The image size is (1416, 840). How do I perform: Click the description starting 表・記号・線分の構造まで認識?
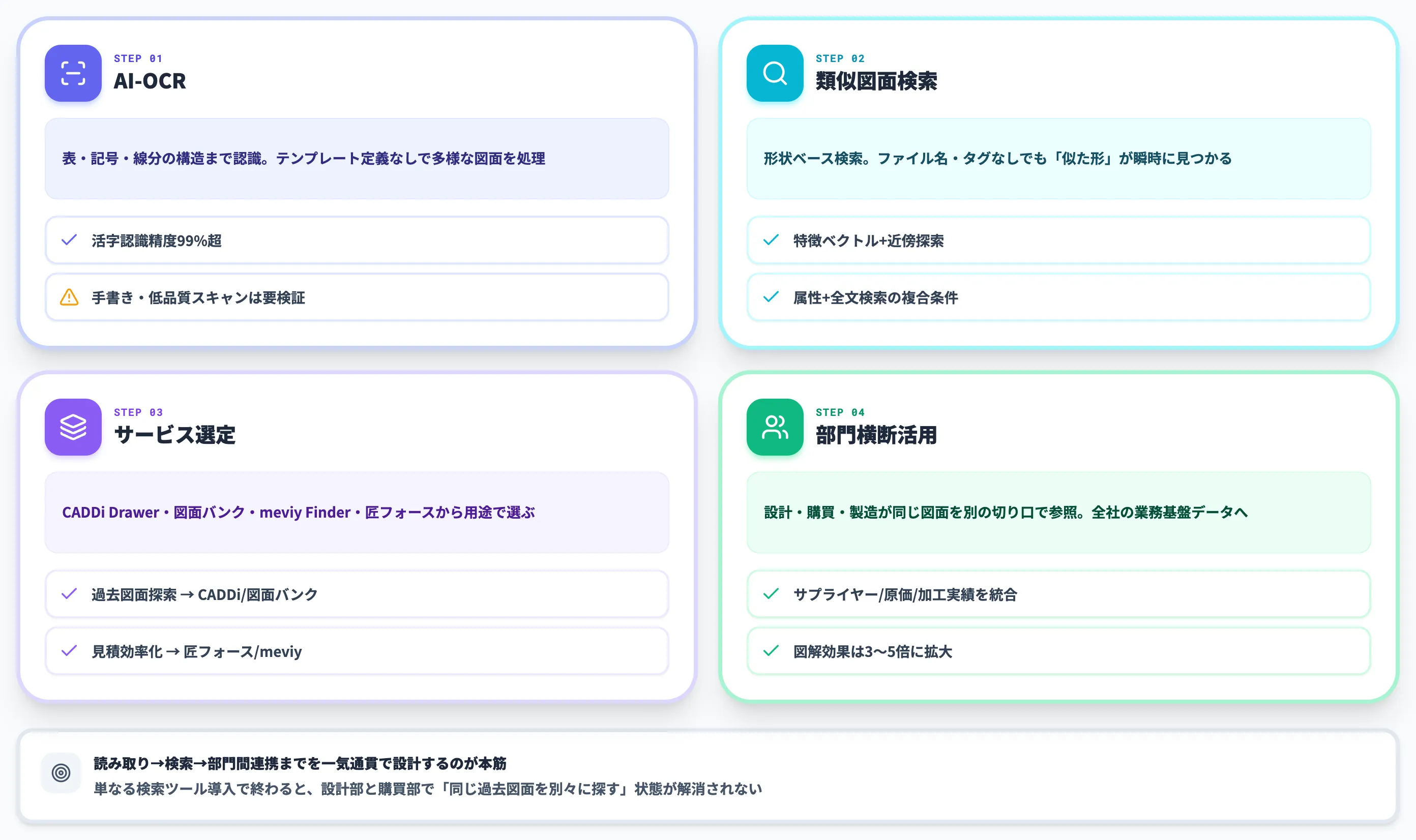pyautogui.click(x=304, y=159)
